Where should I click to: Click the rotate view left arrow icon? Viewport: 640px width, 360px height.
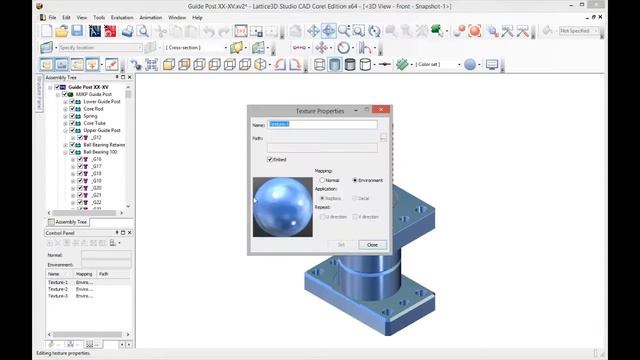pos(280,64)
